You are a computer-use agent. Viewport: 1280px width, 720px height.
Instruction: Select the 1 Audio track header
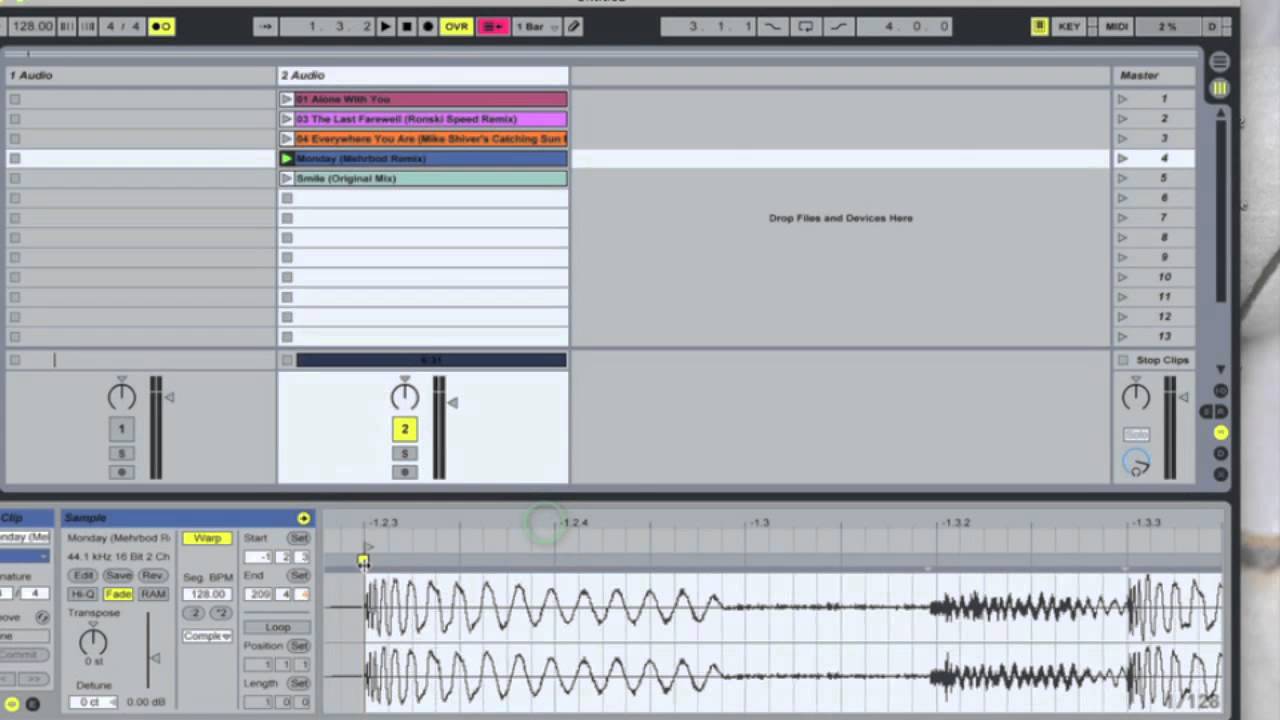click(x=139, y=75)
